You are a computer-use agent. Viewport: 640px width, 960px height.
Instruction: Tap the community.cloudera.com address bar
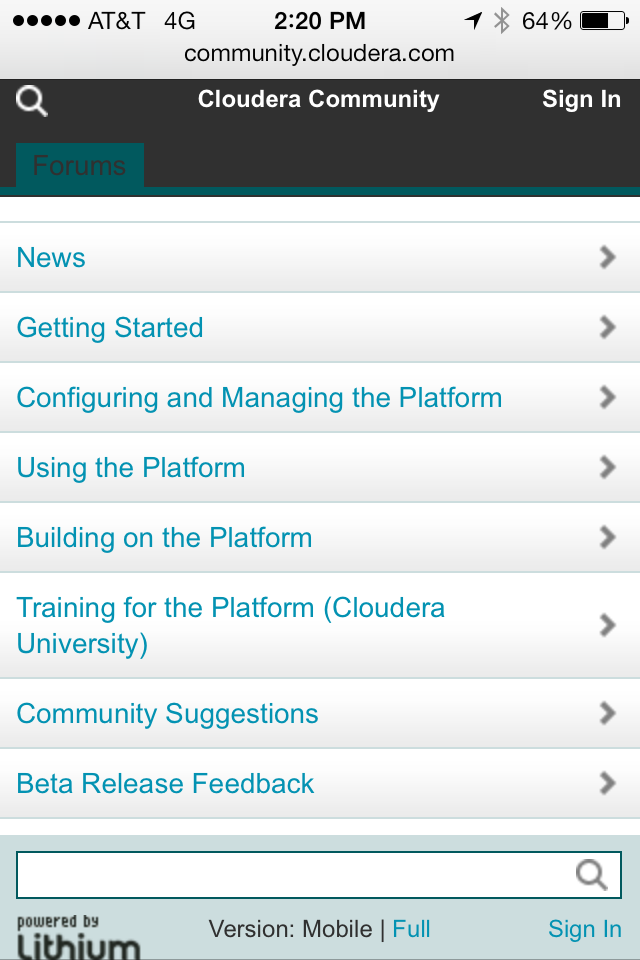(x=319, y=54)
